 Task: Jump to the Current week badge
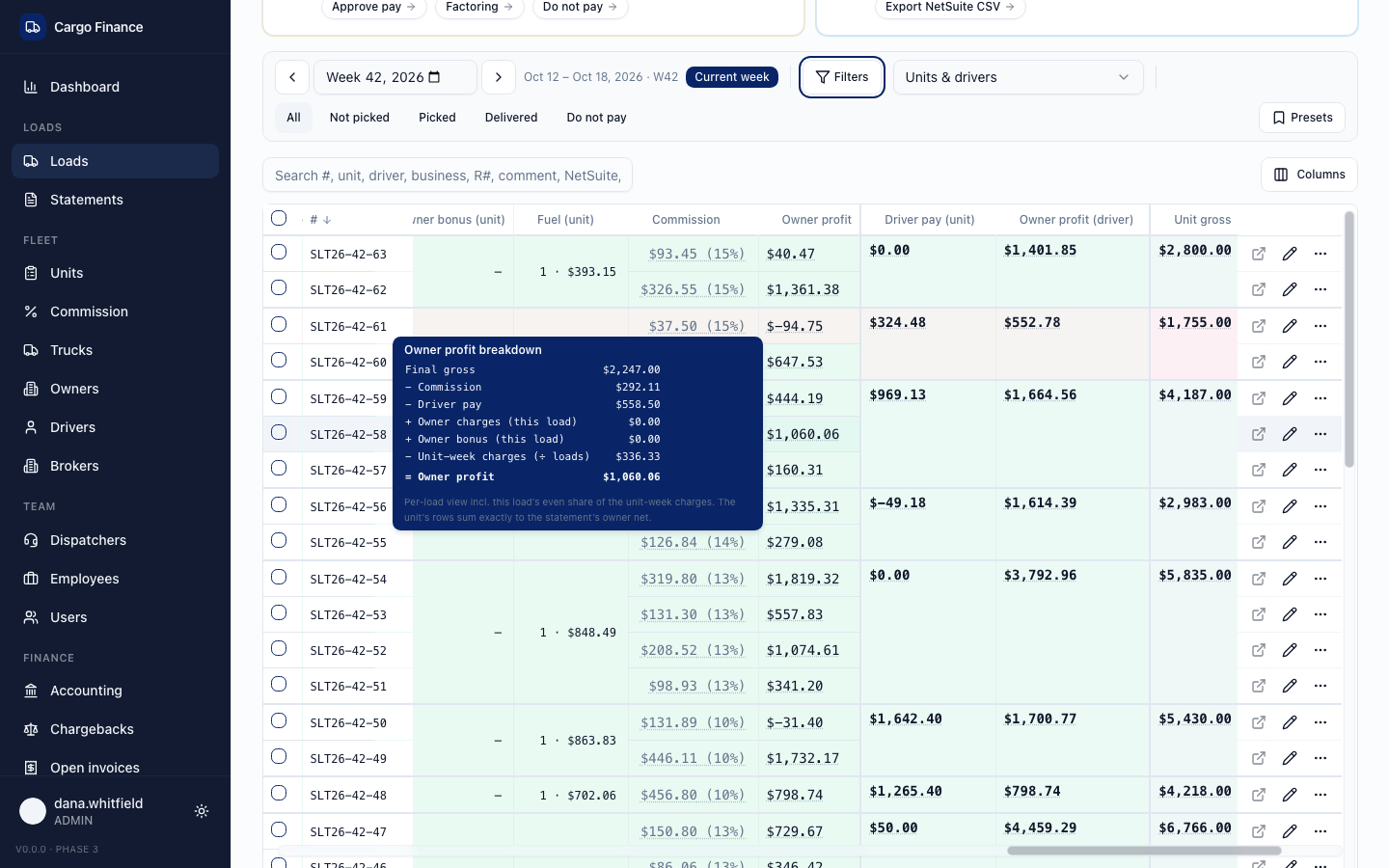coord(732,77)
